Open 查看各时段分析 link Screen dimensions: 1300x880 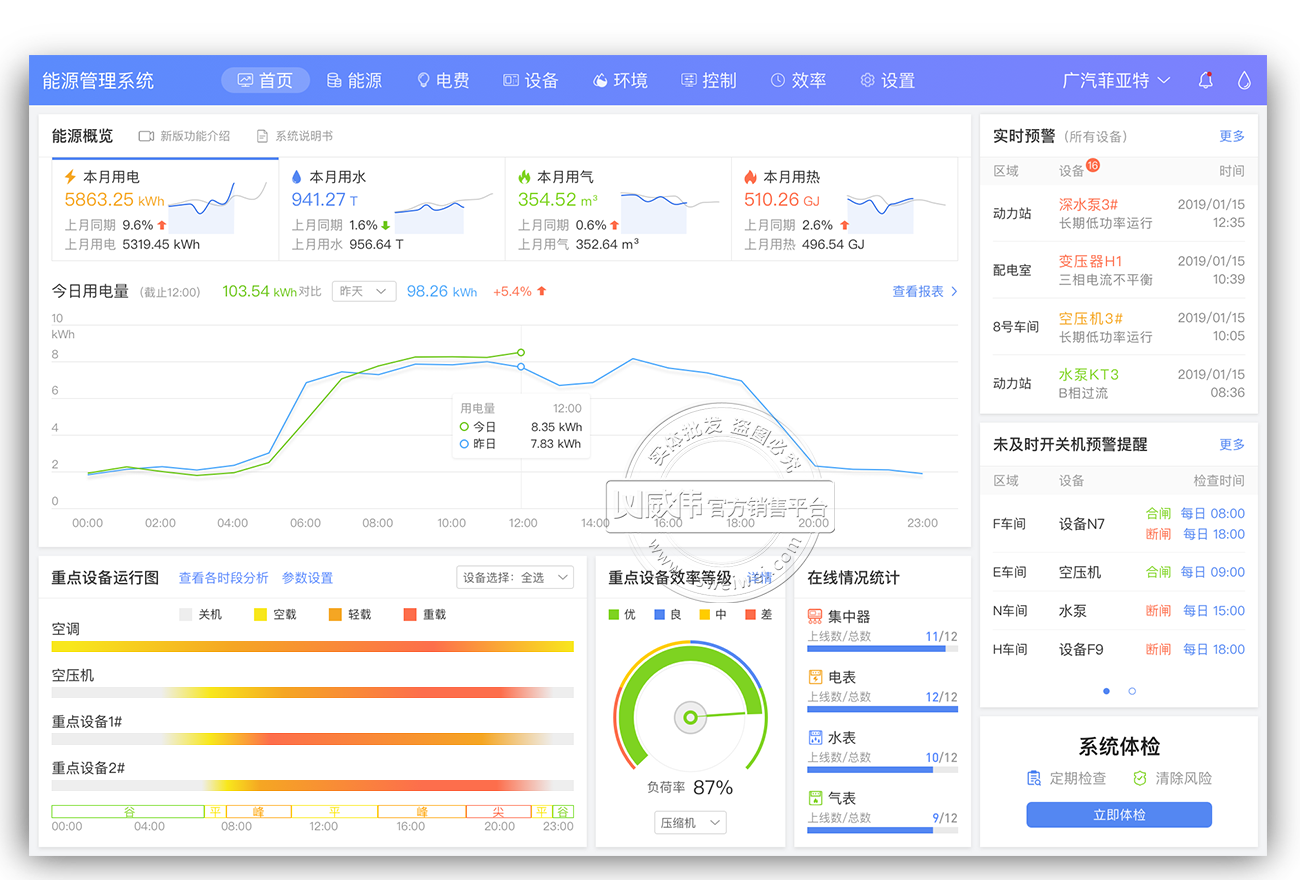point(224,577)
